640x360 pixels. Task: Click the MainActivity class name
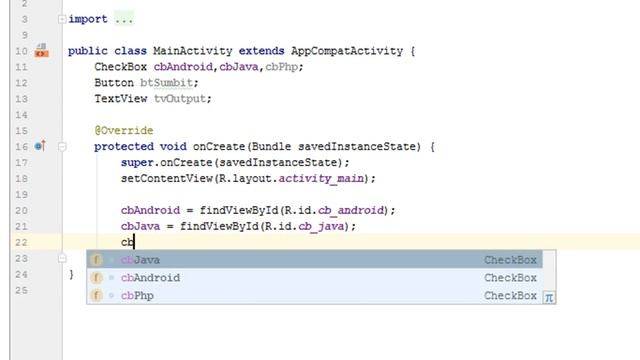click(193, 51)
